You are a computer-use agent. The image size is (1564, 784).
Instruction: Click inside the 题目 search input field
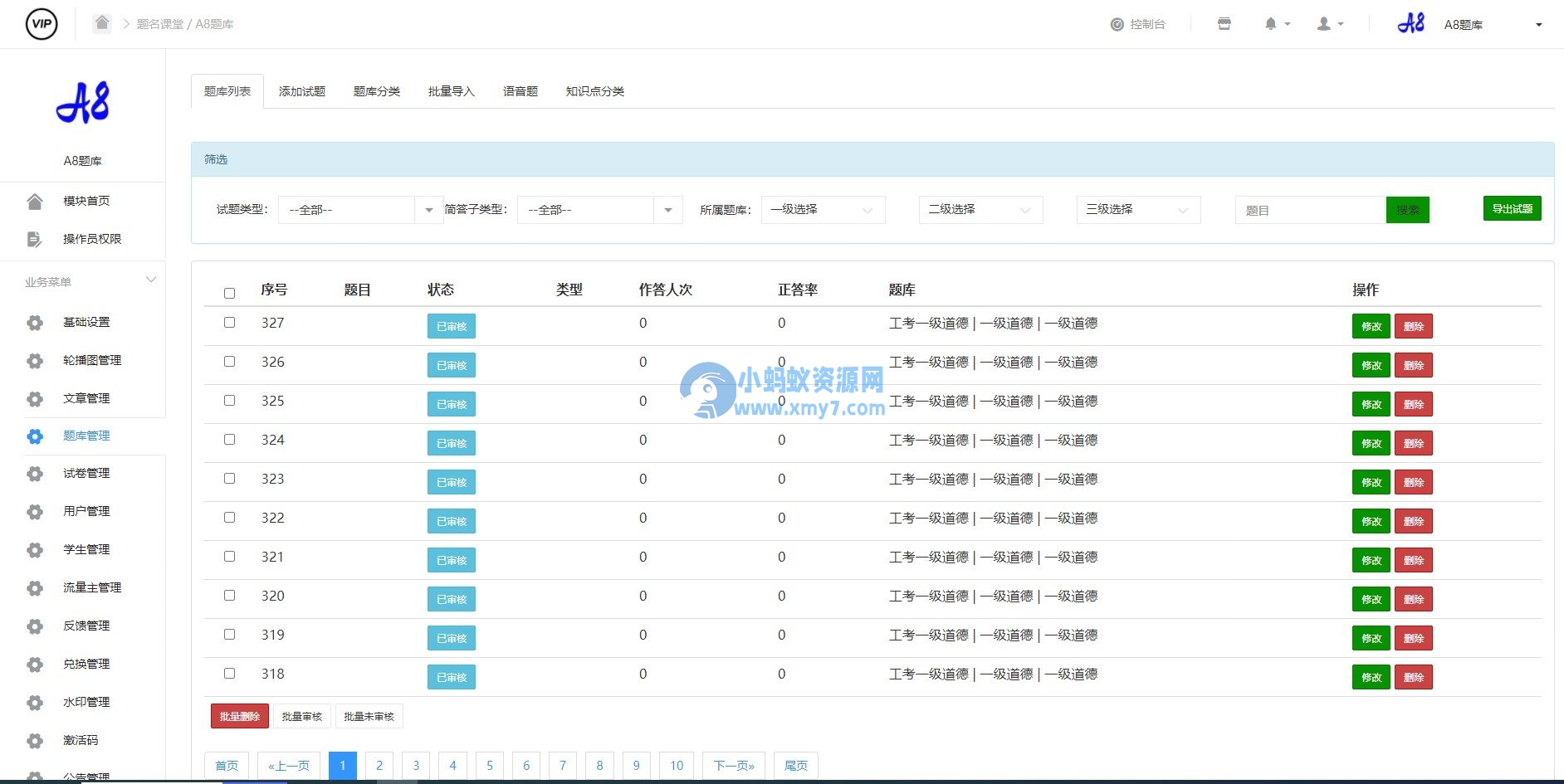[1309, 210]
